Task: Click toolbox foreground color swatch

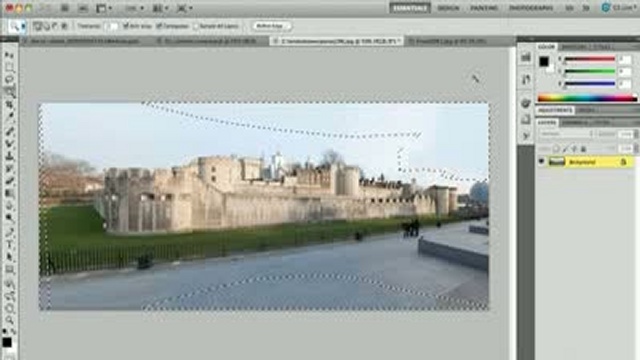Action: pos(7,342)
